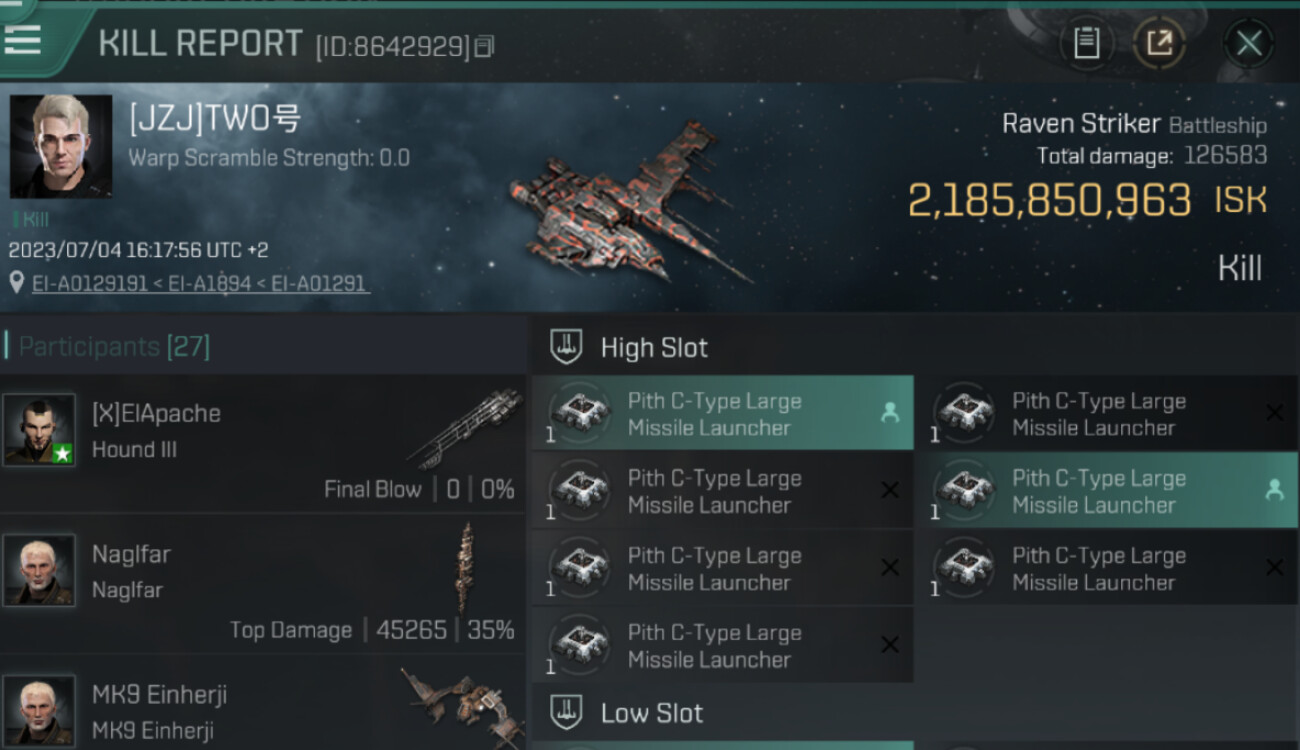The width and height of the screenshot is (1300, 750).
Task: Close the Kill Report window
Action: 1248,43
